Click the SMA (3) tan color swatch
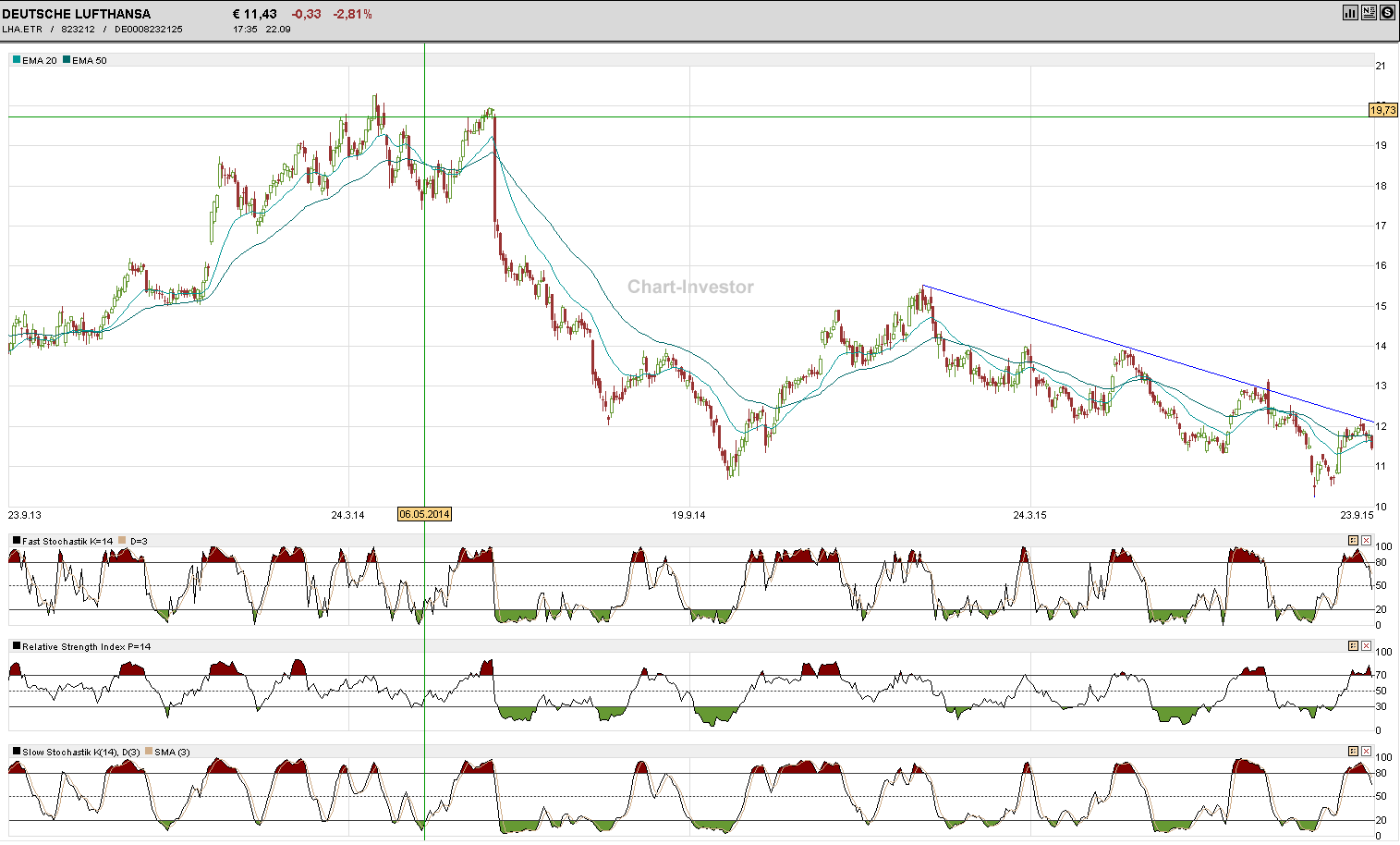 (149, 752)
